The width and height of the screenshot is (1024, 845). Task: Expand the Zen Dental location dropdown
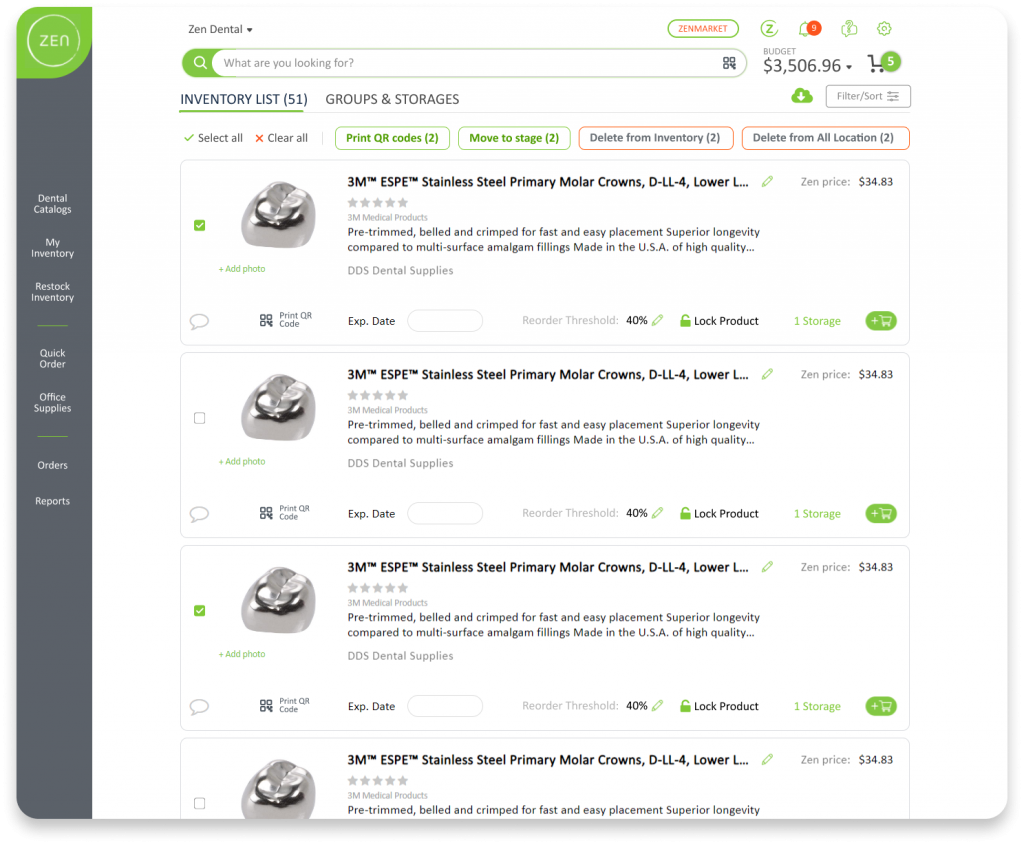(221, 30)
